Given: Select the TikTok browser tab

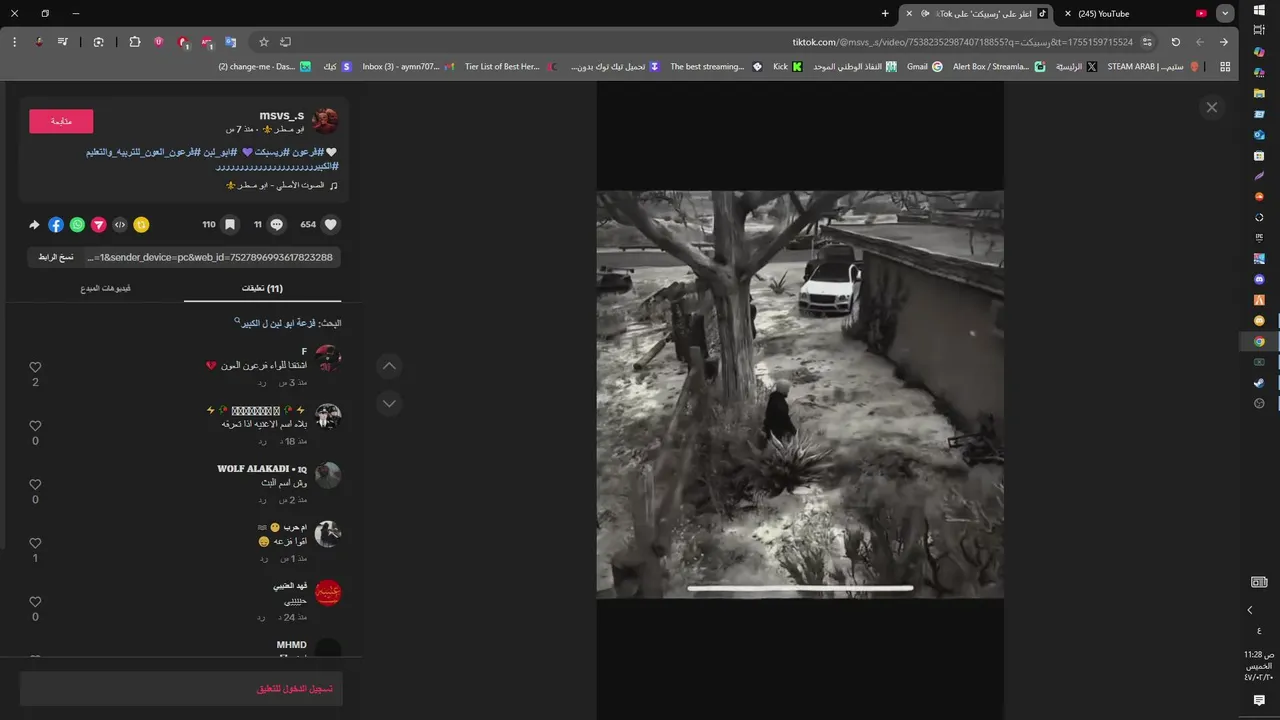Looking at the screenshot, I should [977, 14].
